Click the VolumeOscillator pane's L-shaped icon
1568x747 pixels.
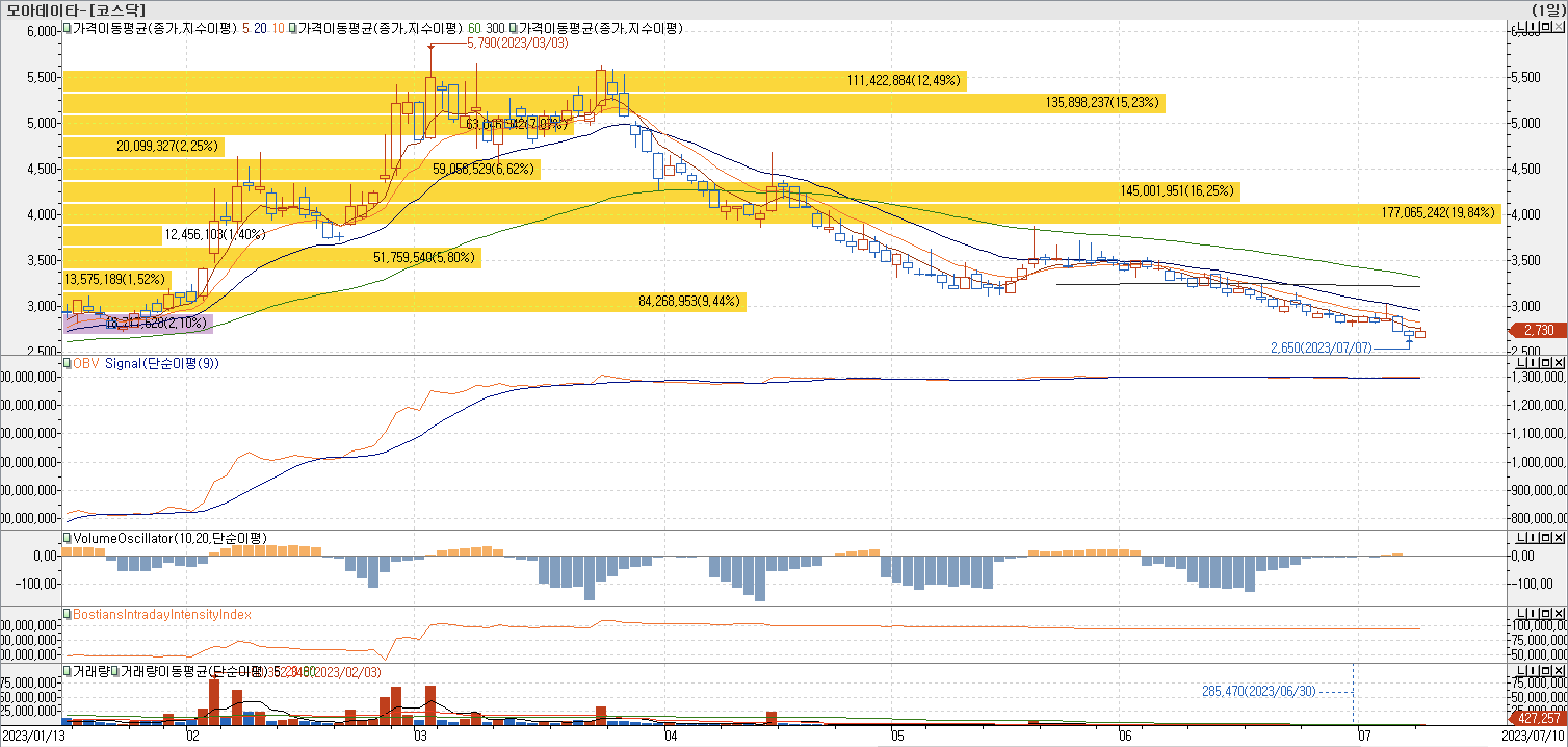click(1522, 537)
